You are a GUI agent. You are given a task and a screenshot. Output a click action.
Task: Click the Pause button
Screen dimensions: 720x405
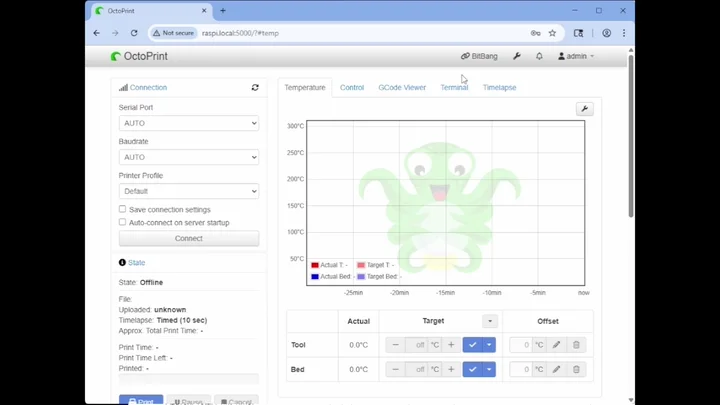click(x=189, y=400)
